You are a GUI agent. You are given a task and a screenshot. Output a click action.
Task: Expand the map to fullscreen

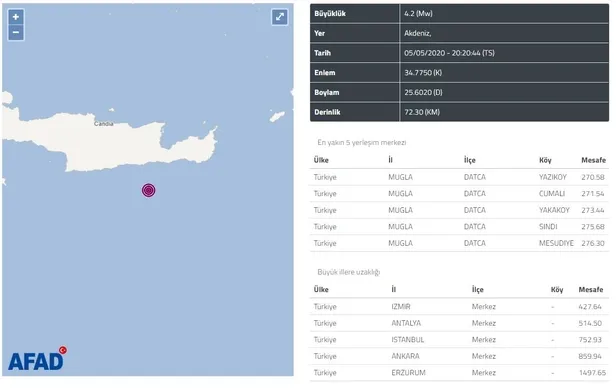(280, 17)
